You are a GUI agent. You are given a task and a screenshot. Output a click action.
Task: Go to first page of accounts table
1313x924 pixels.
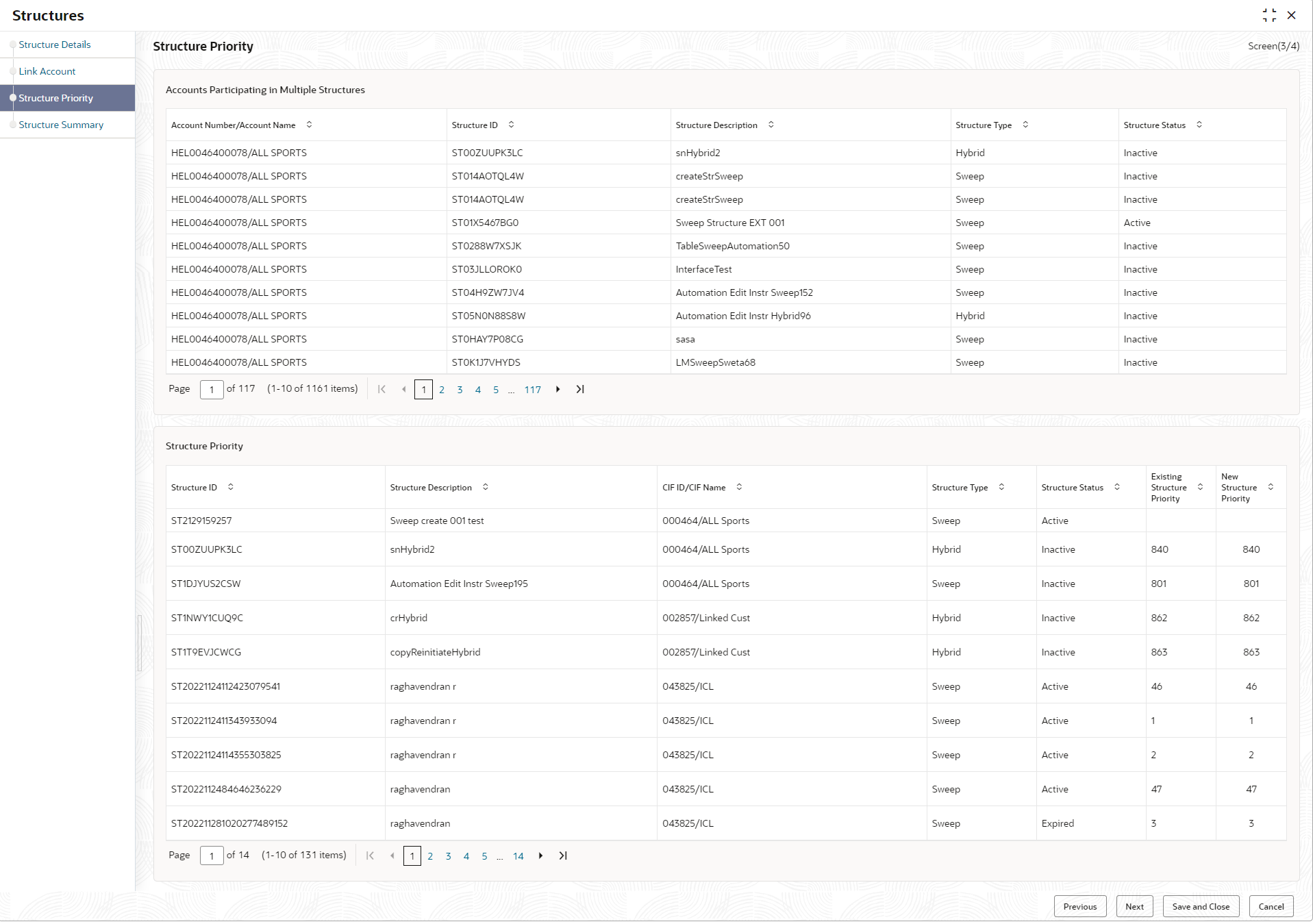(x=382, y=389)
